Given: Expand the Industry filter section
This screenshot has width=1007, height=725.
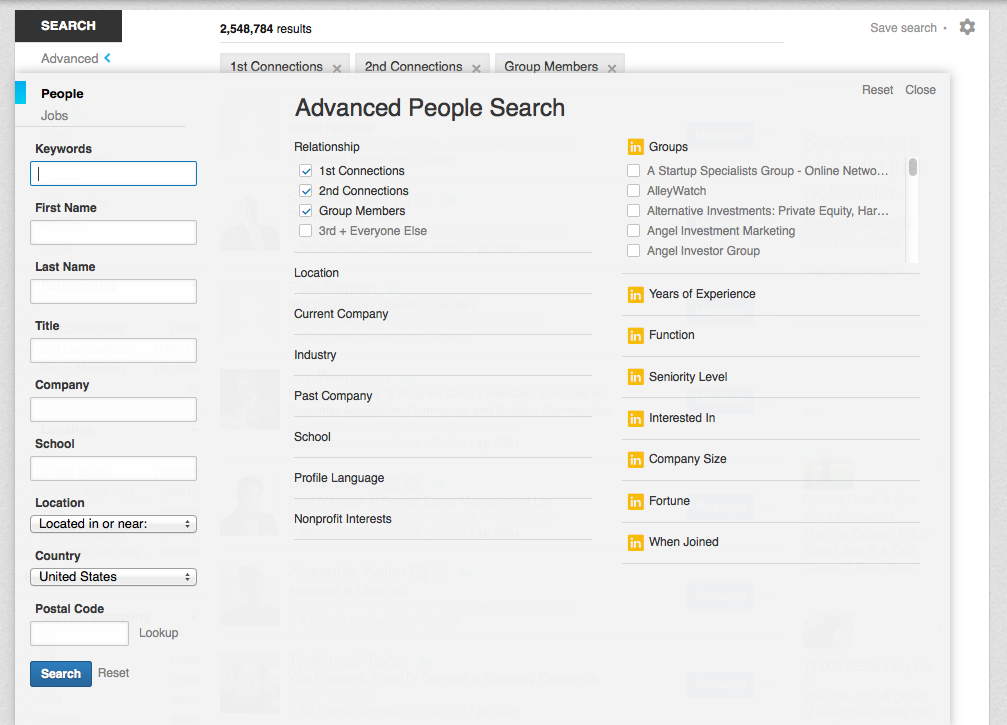Looking at the screenshot, I should [315, 355].
